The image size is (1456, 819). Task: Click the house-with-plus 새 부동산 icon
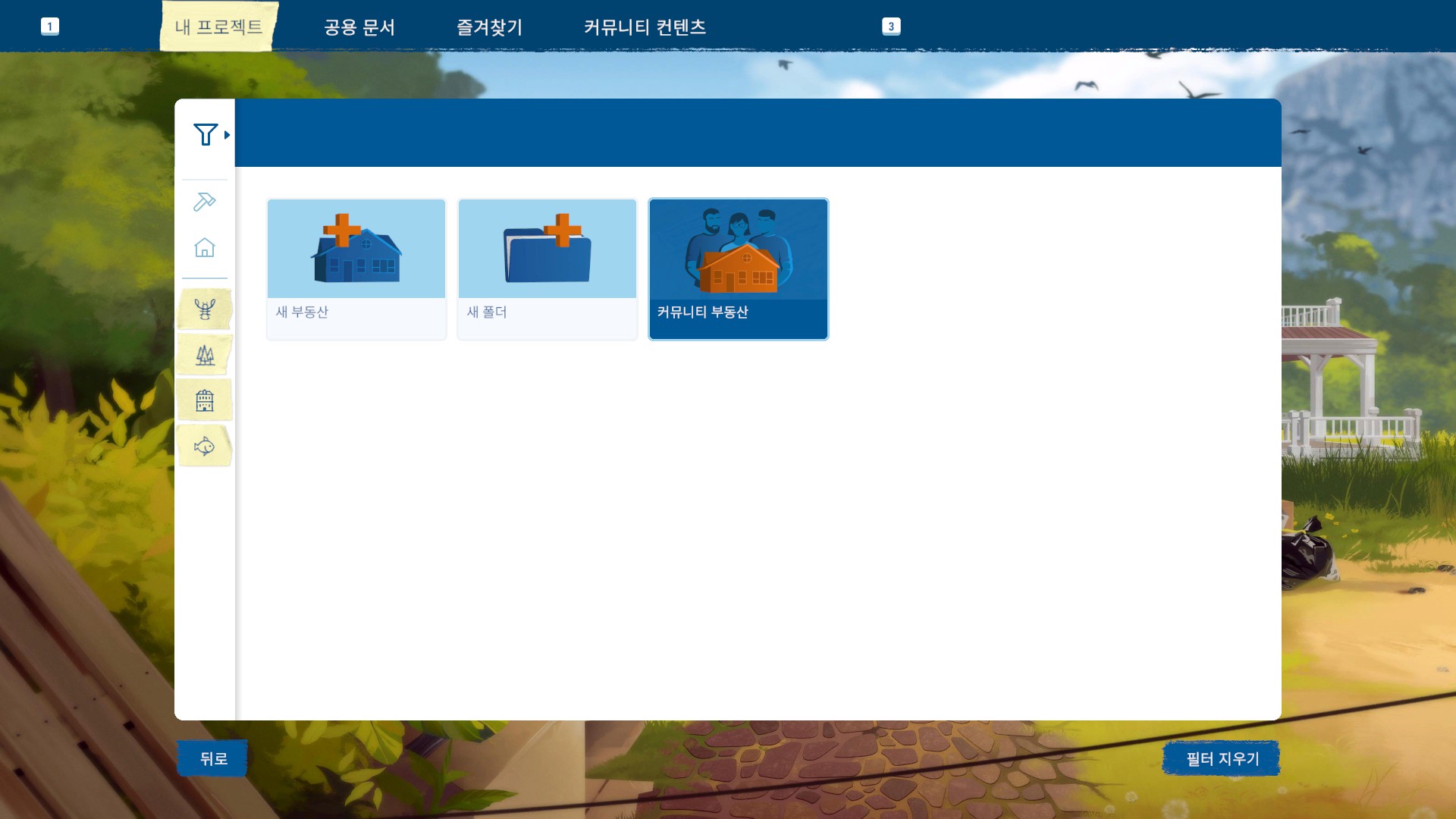[x=356, y=249]
